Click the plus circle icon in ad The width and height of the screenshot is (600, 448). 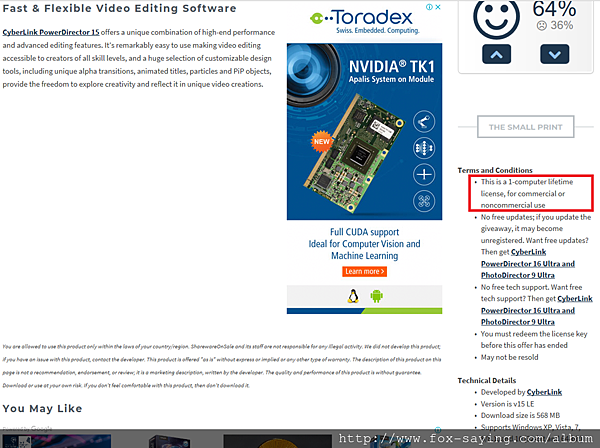(424, 174)
